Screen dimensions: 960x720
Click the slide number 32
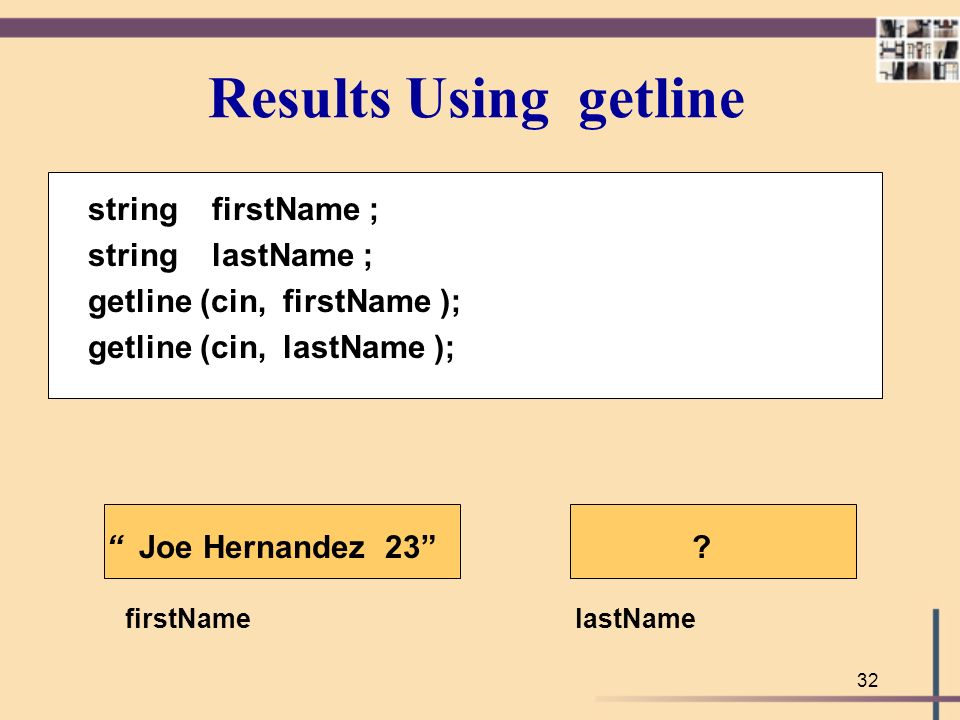(x=867, y=680)
